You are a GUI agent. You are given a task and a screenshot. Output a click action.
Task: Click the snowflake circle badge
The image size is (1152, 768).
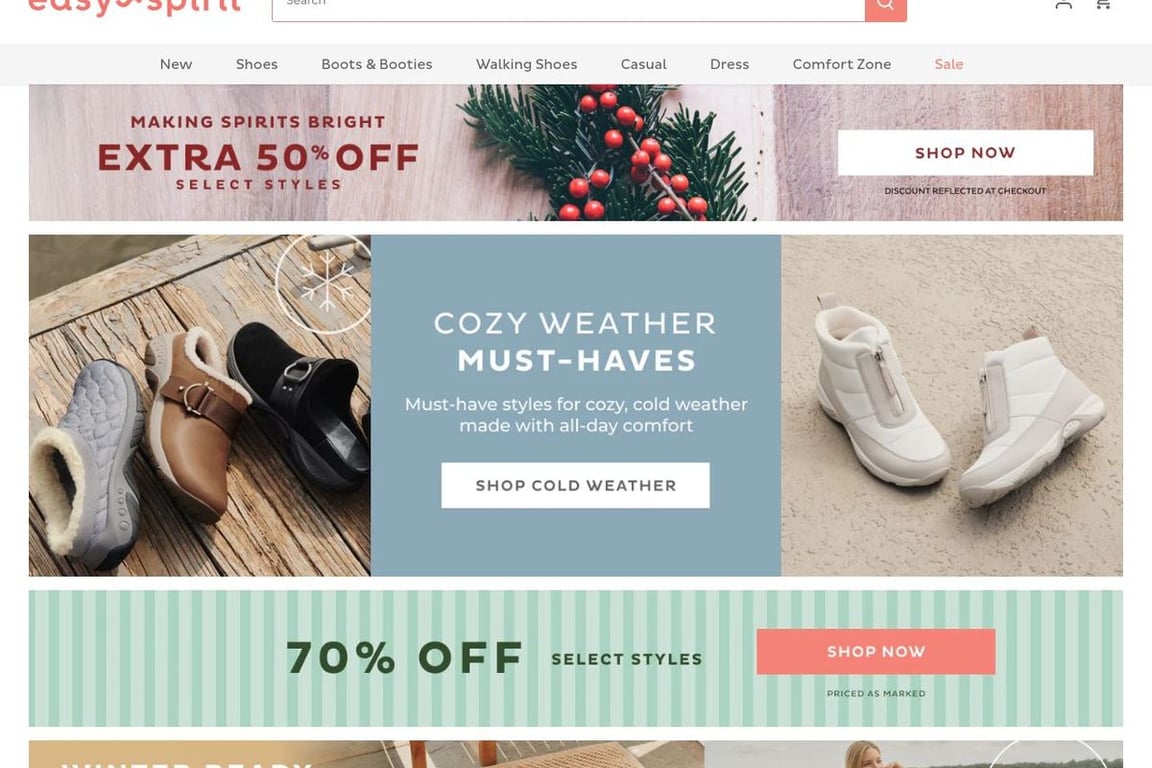325,284
